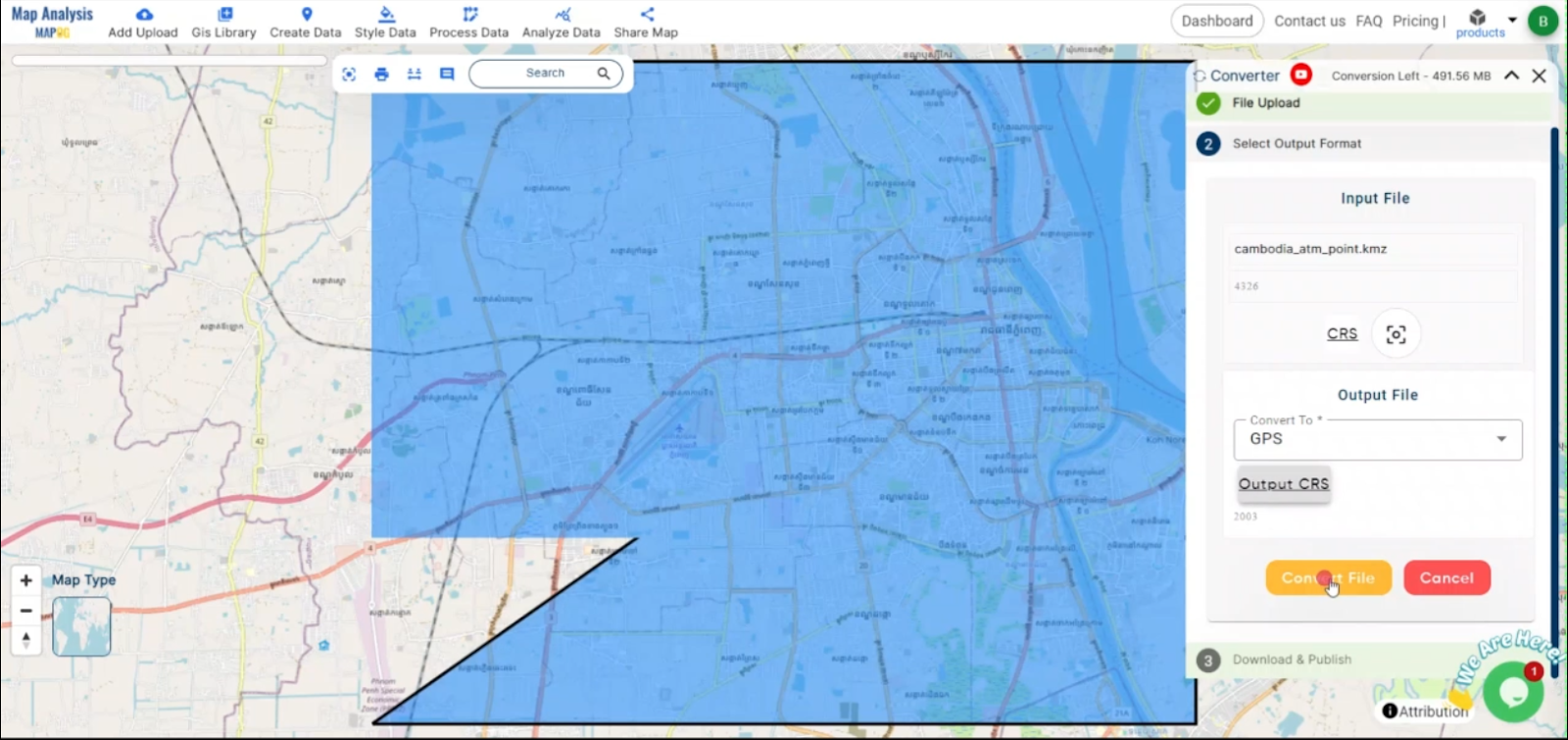Open the chat support bubble
This screenshot has width=1568, height=740.
point(1514,691)
